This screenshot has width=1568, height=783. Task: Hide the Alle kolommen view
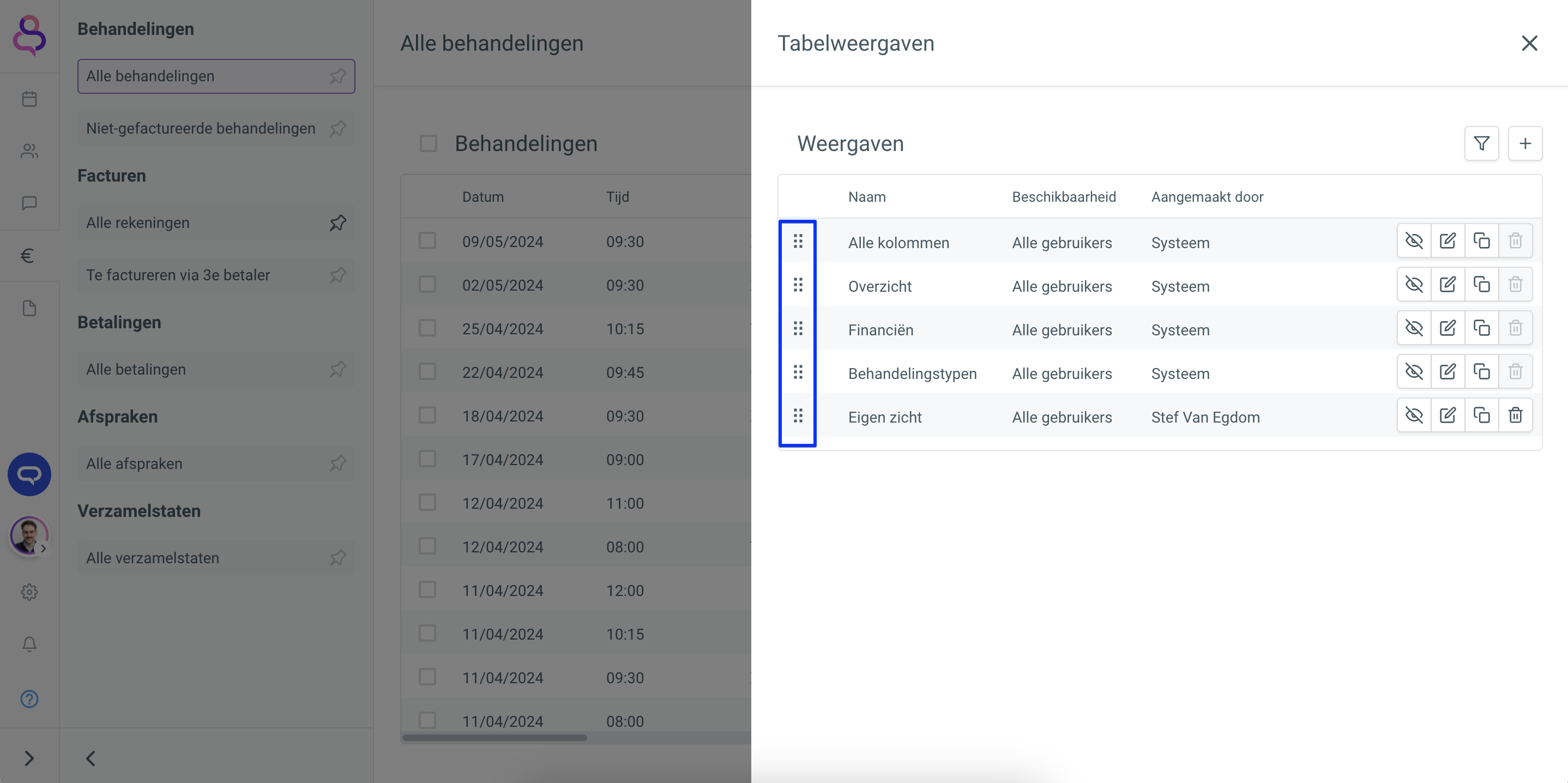click(1414, 241)
